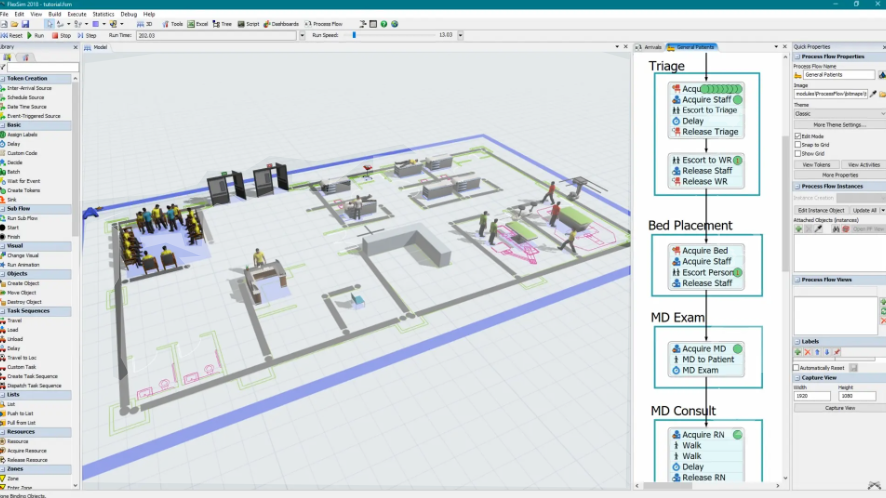
Task: Click the Open file folder icon in toolbar
Action: pyautogui.click(x=14, y=24)
